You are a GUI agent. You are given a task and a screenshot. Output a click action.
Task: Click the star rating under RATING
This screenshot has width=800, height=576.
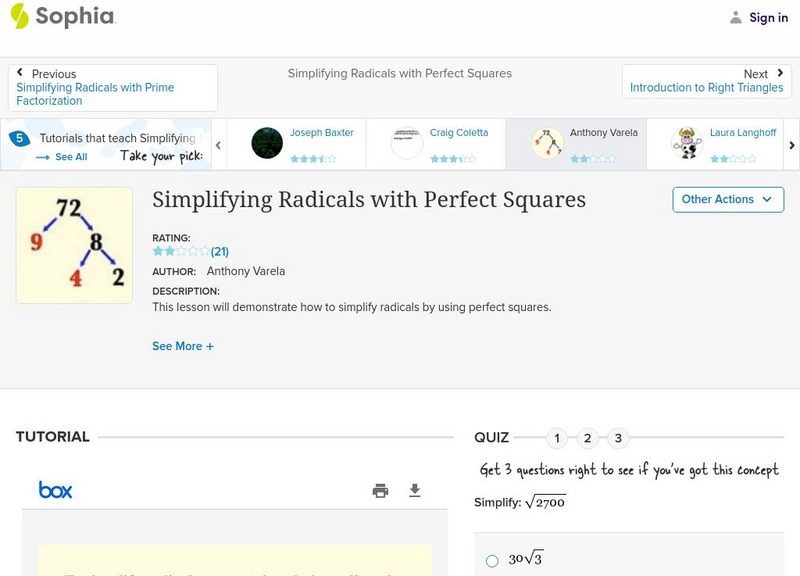181,252
